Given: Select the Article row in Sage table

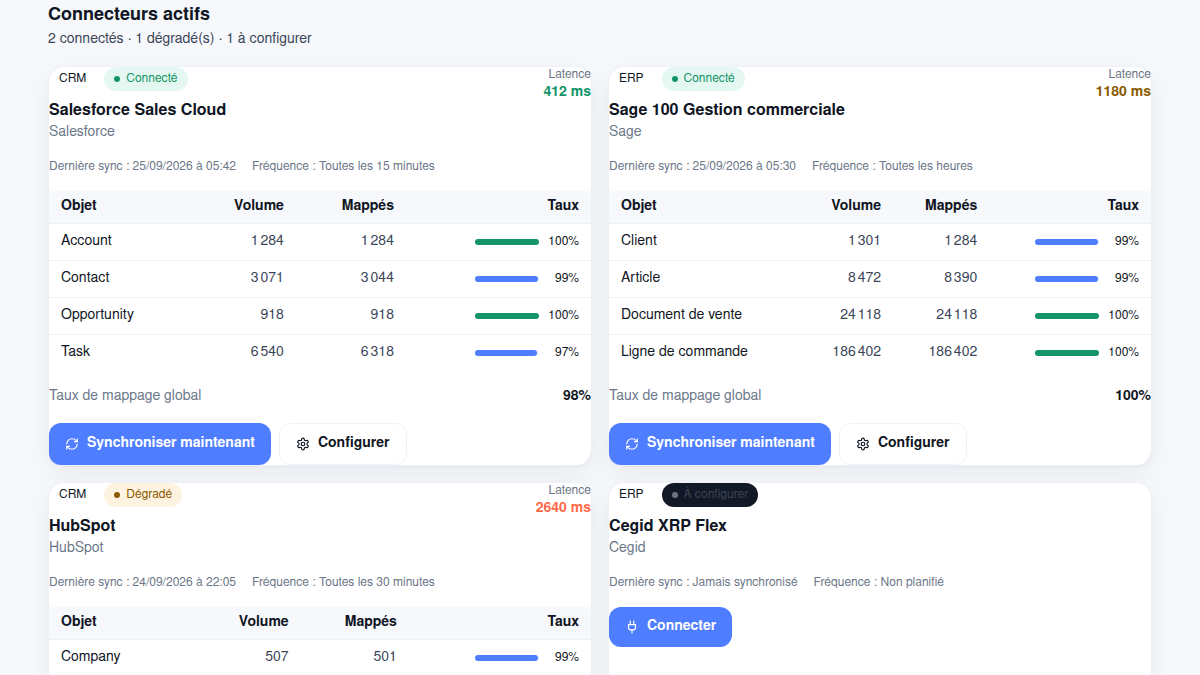Looking at the screenshot, I should 880,278.
